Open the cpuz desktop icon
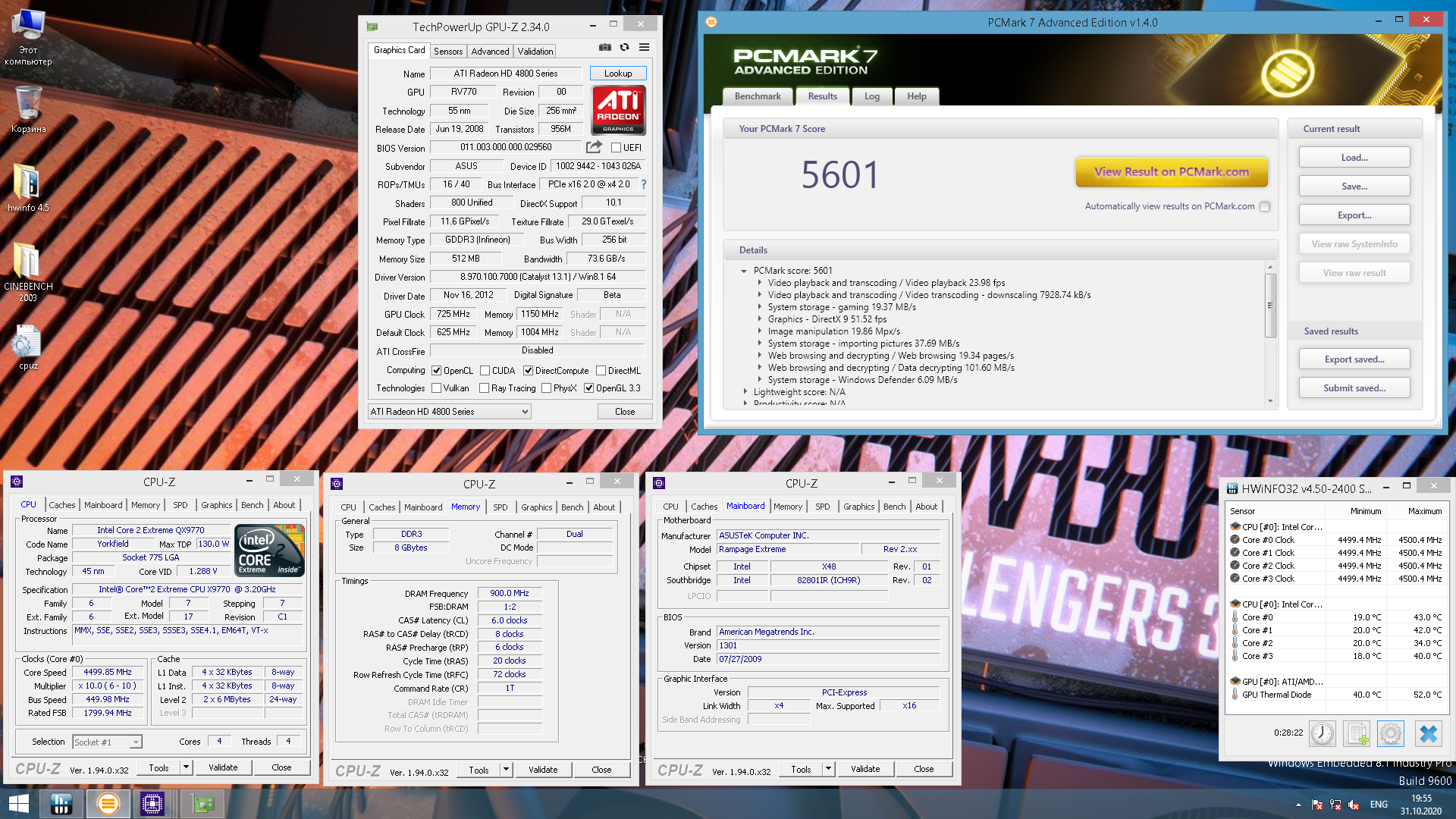 (x=28, y=347)
